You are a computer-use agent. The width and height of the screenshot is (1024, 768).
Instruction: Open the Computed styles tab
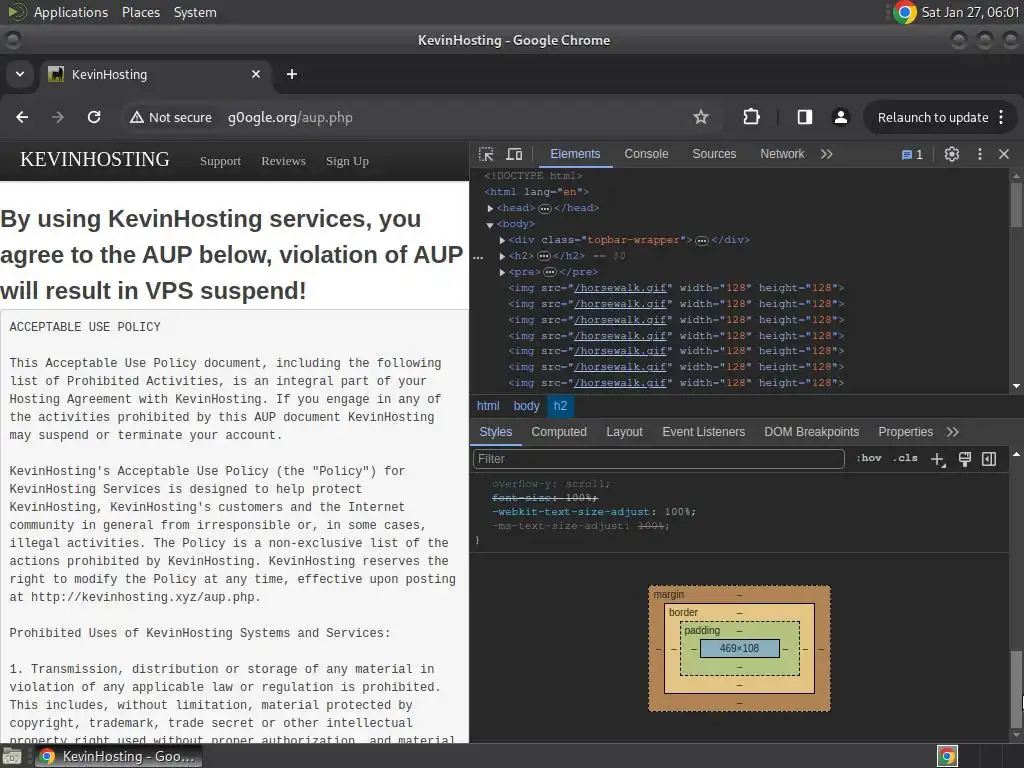[x=559, y=432]
